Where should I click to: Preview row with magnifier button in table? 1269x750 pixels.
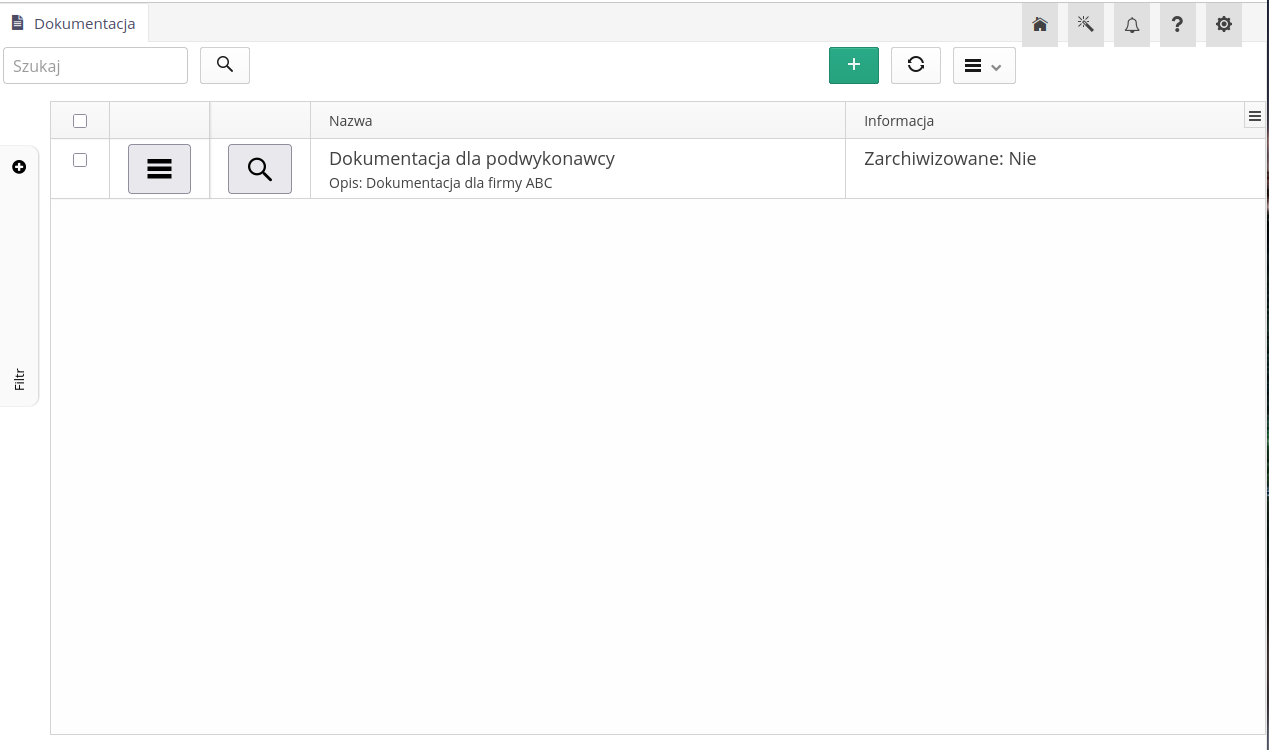(259, 169)
